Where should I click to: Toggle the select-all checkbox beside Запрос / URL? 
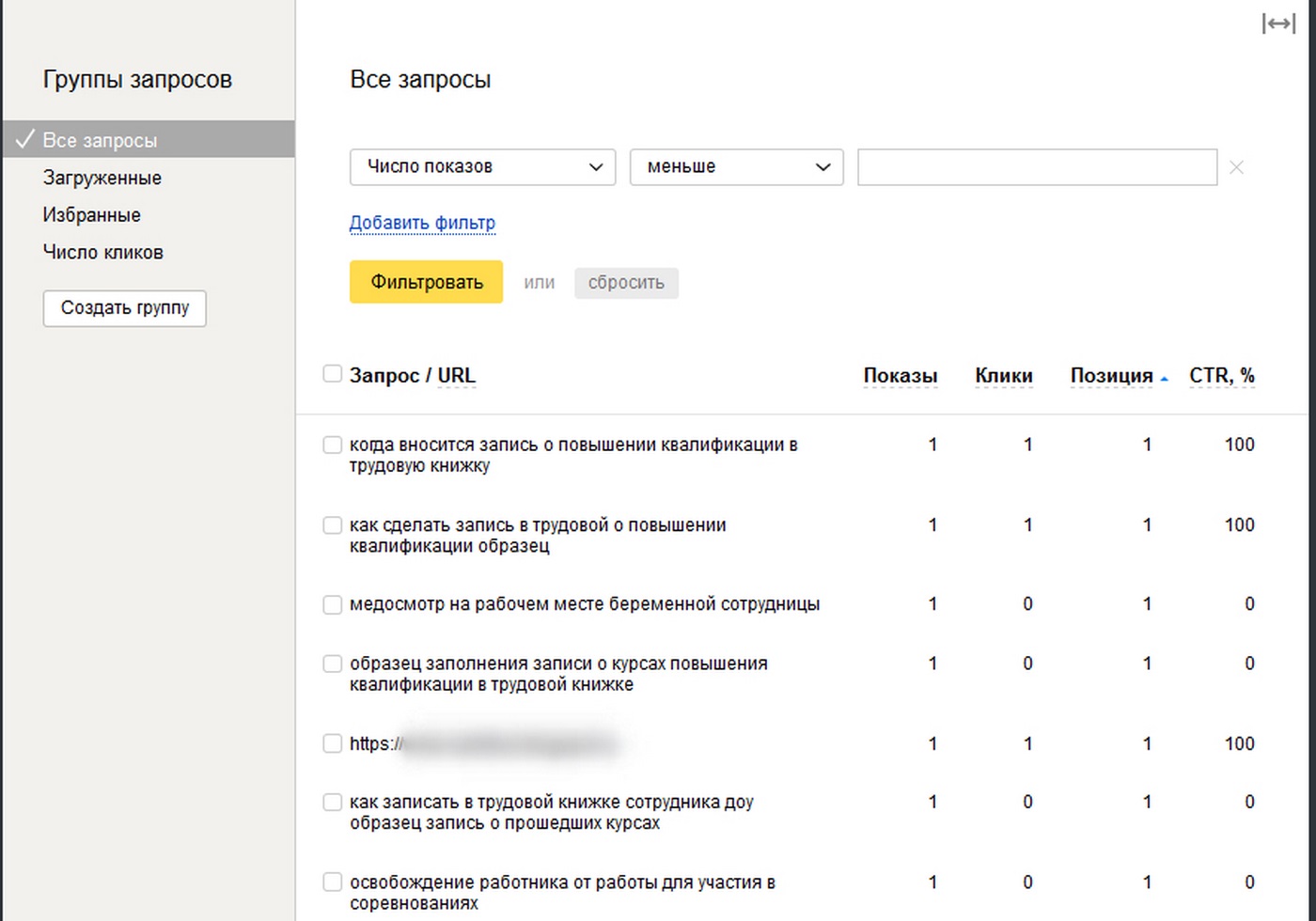tap(332, 374)
